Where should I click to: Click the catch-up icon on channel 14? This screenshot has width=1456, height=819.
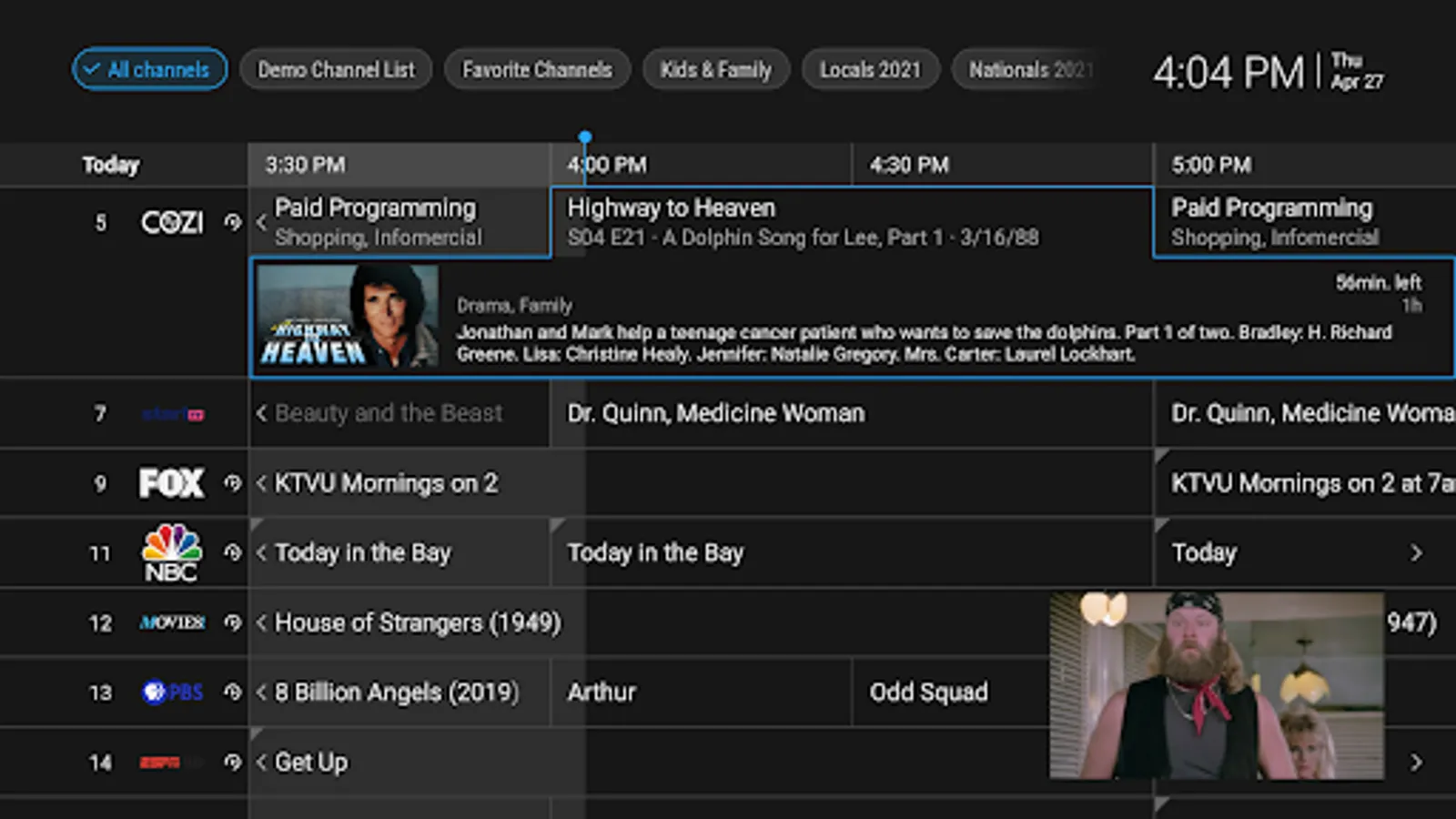click(233, 763)
